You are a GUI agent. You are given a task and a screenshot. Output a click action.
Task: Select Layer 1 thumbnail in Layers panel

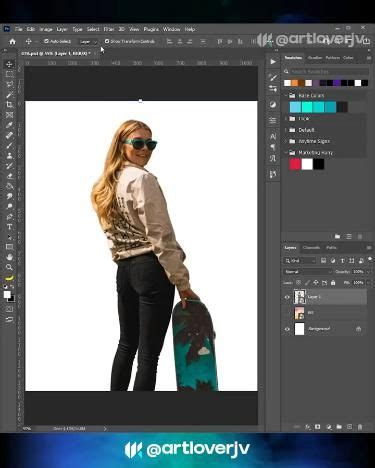299,297
